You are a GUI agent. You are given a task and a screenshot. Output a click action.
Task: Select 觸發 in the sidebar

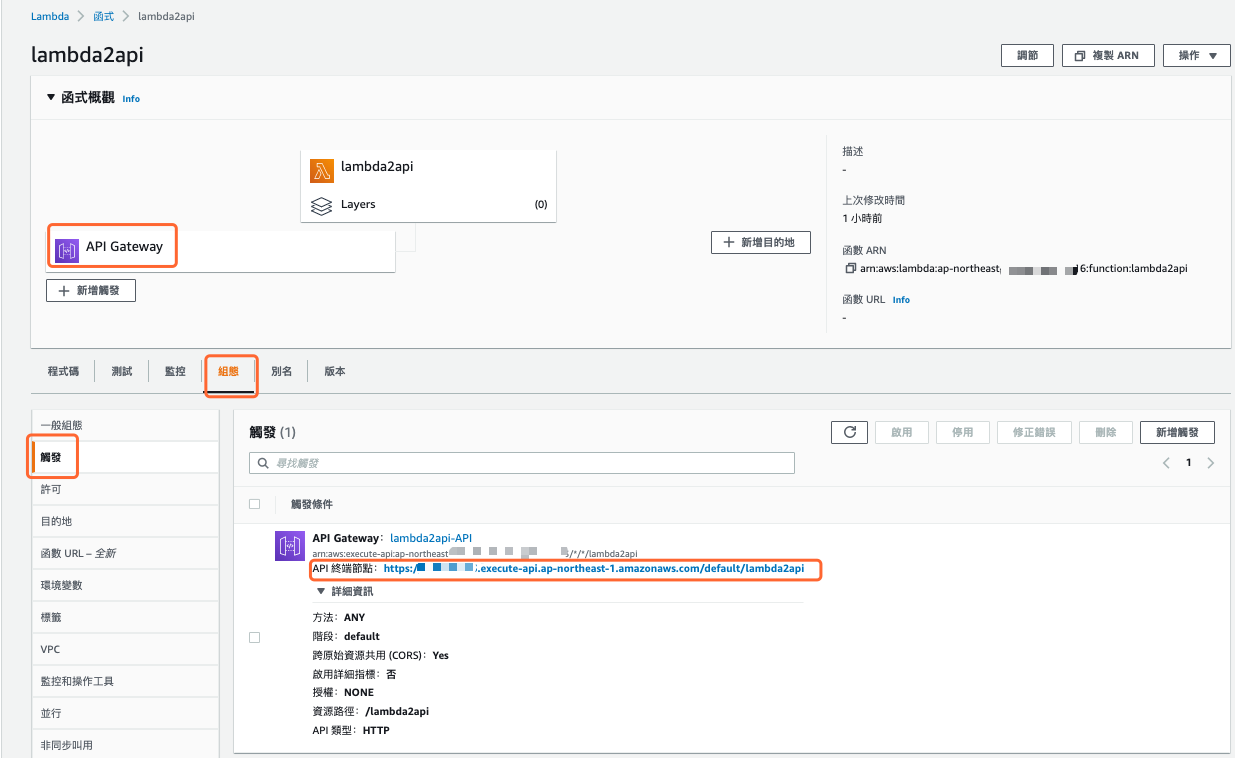click(125, 457)
